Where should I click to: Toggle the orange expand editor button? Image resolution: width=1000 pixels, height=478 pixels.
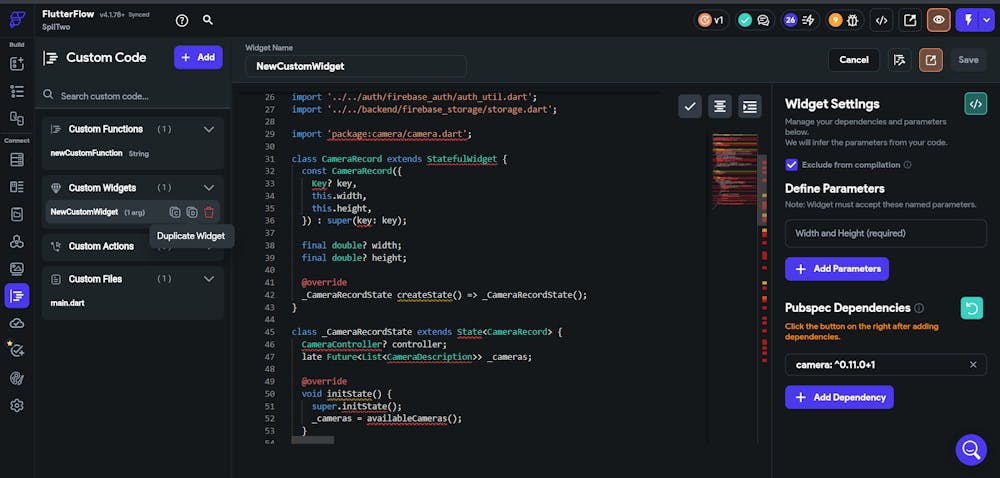point(931,60)
